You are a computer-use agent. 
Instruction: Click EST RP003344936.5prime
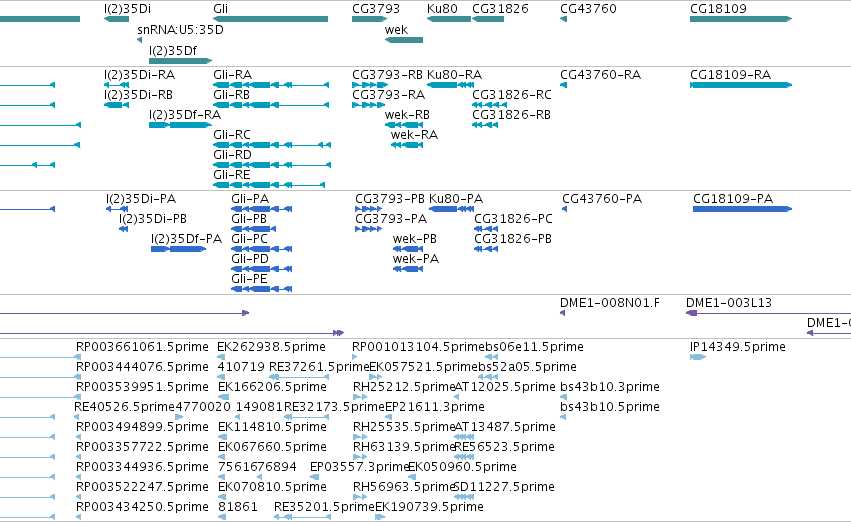[142, 467]
